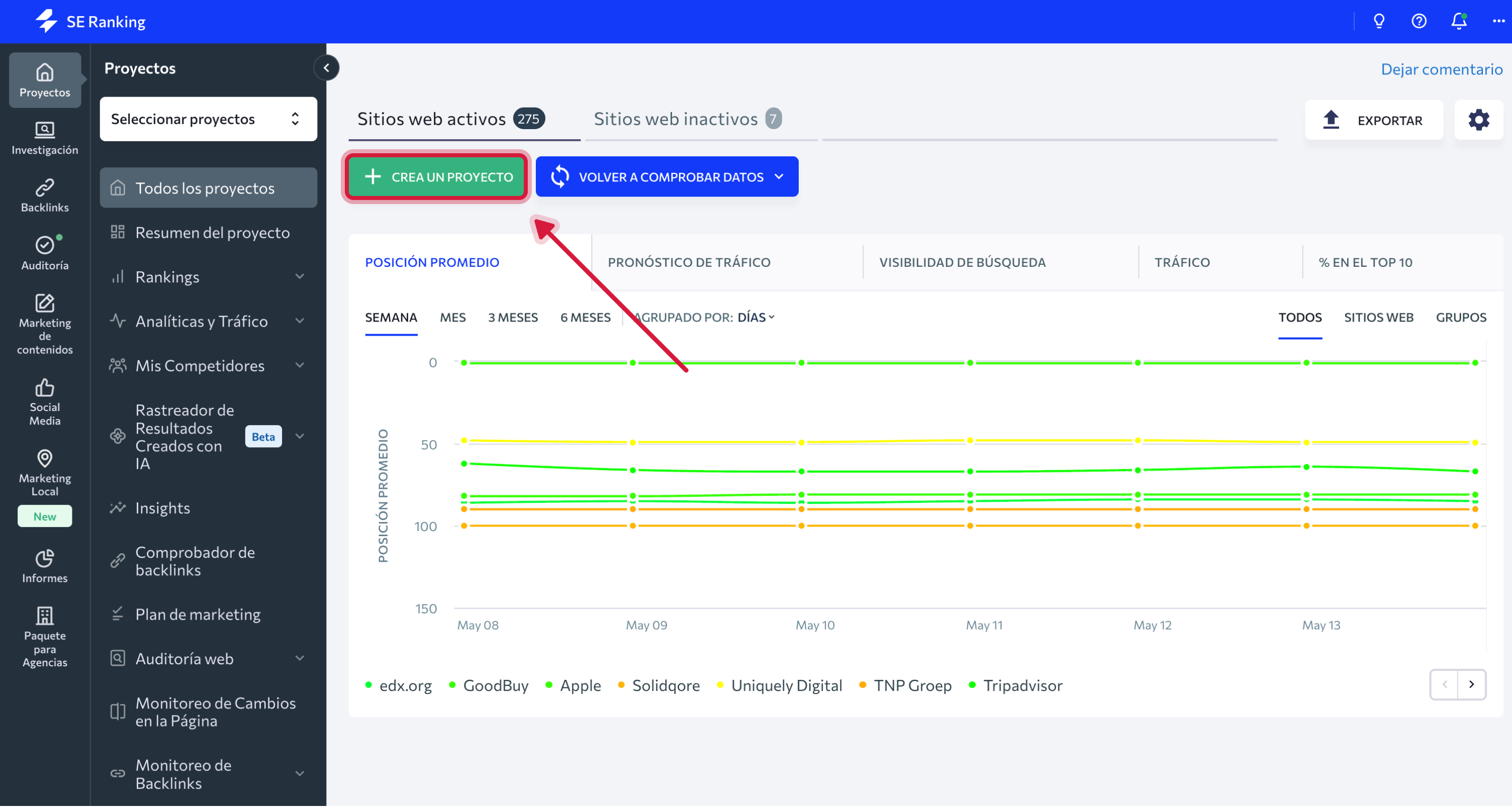
Task: Toggle the Tripadvisor legend series
Action: click(1022, 685)
